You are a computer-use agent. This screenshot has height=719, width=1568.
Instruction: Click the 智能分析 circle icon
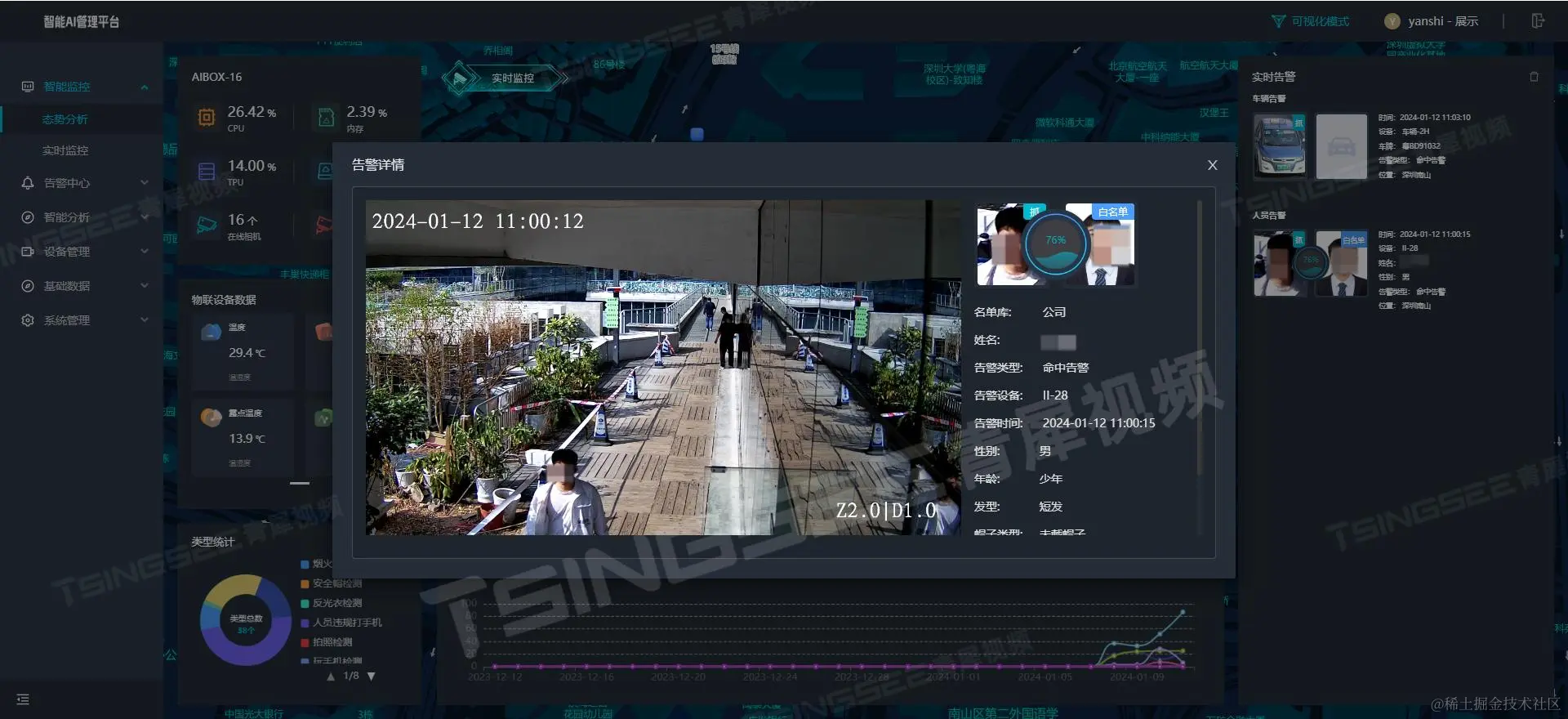(28, 217)
